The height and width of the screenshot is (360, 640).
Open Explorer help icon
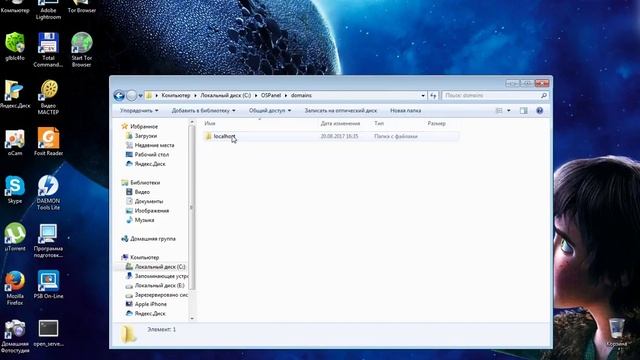tap(540, 111)
